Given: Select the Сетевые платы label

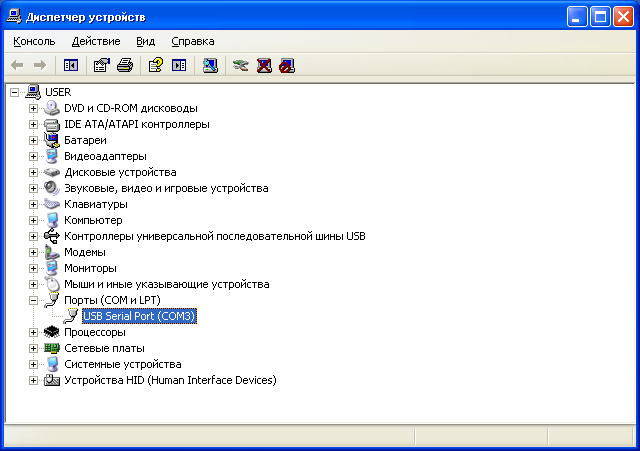Looking at the screenshot, I should click(104, 348).
